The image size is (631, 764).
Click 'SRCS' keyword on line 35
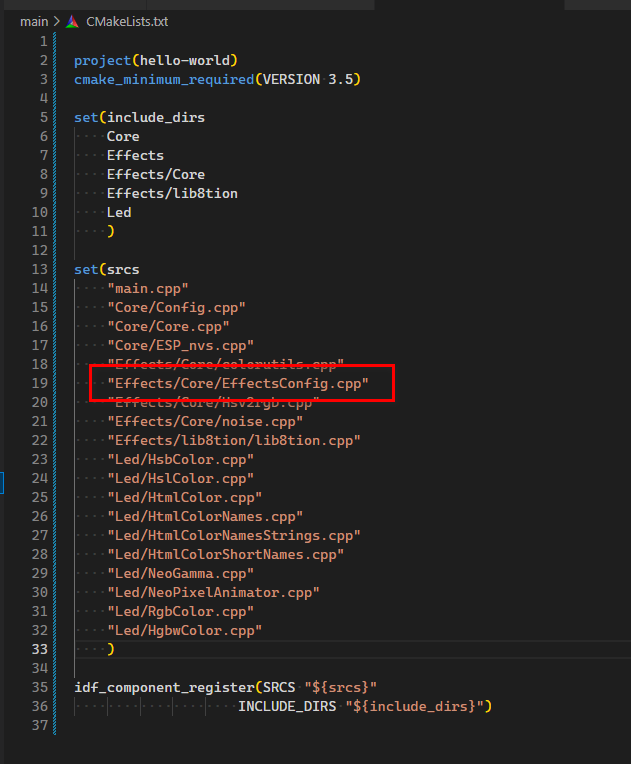click(x=279, y=688)
